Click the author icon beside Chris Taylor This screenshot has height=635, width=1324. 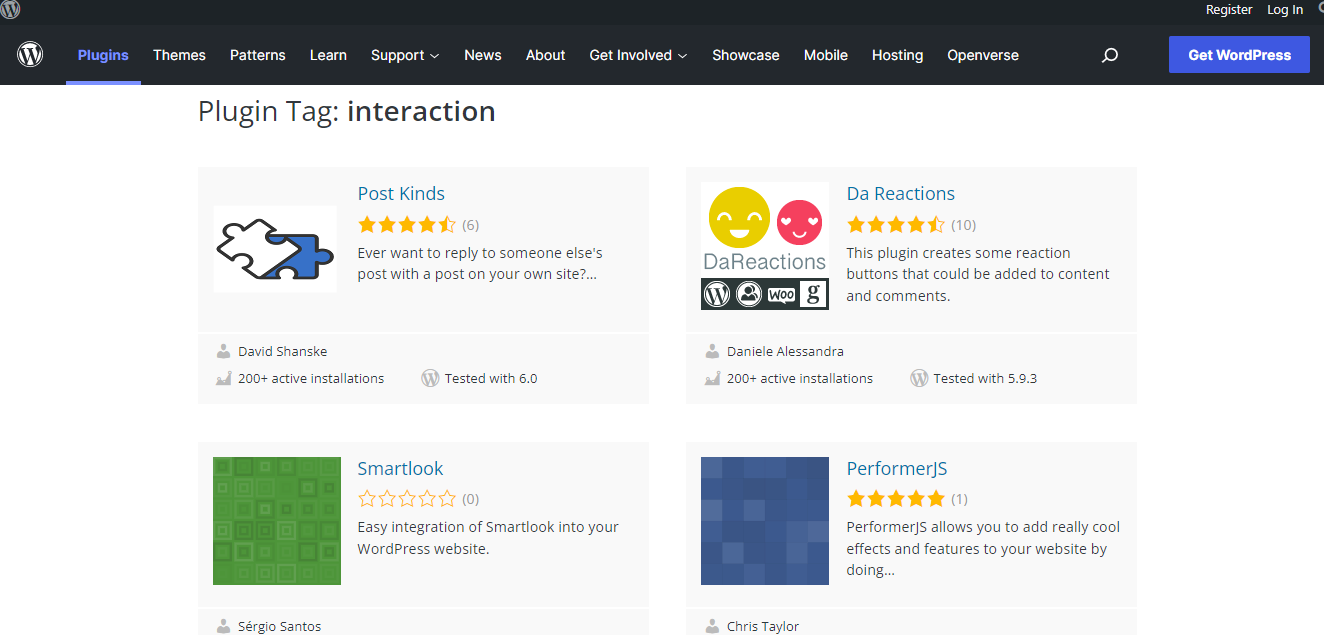click(x=712, y=626)
